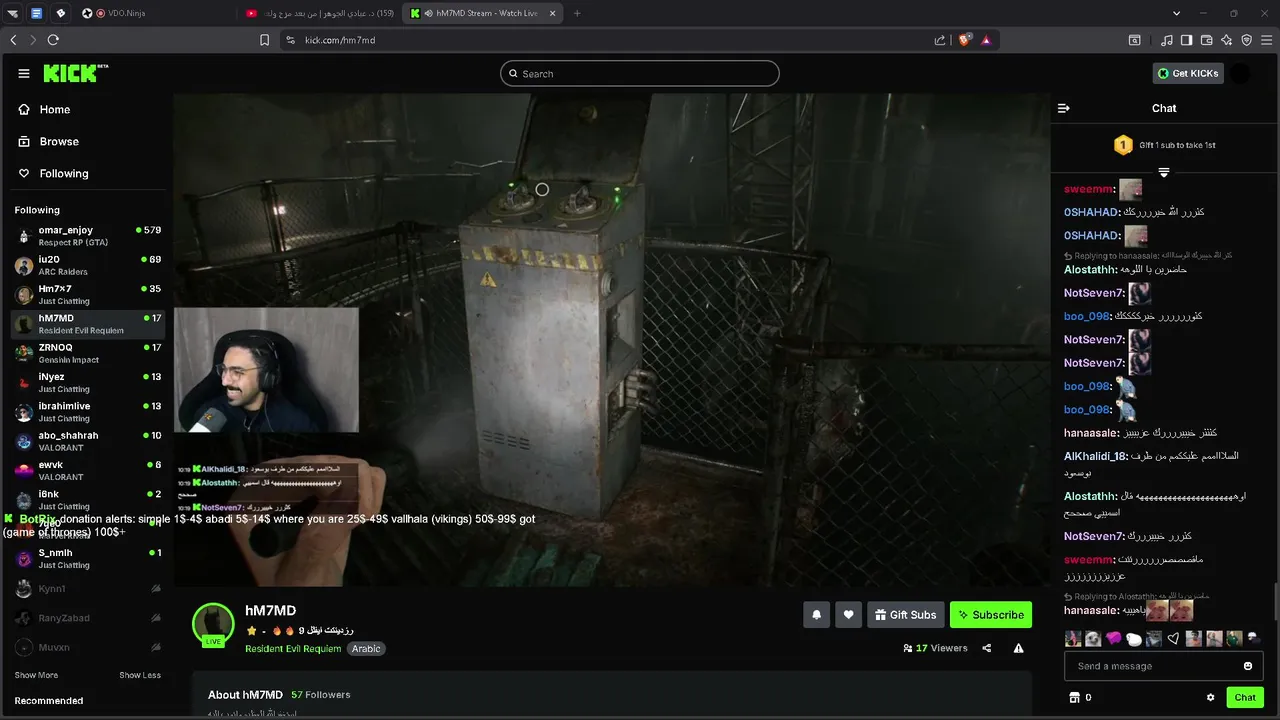
Task: Open offline Muvxn channel
Action: [88, 647]
